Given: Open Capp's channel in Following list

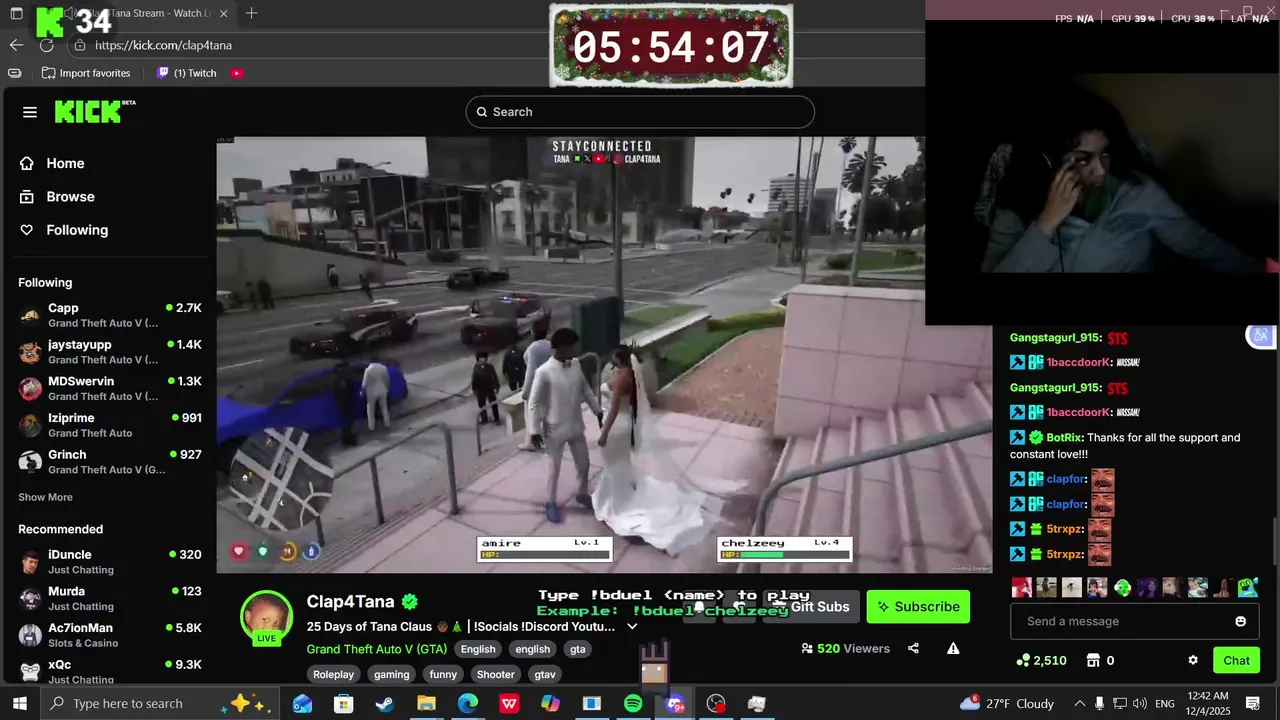Looking at the screenshot, I should tap(110, 315).
